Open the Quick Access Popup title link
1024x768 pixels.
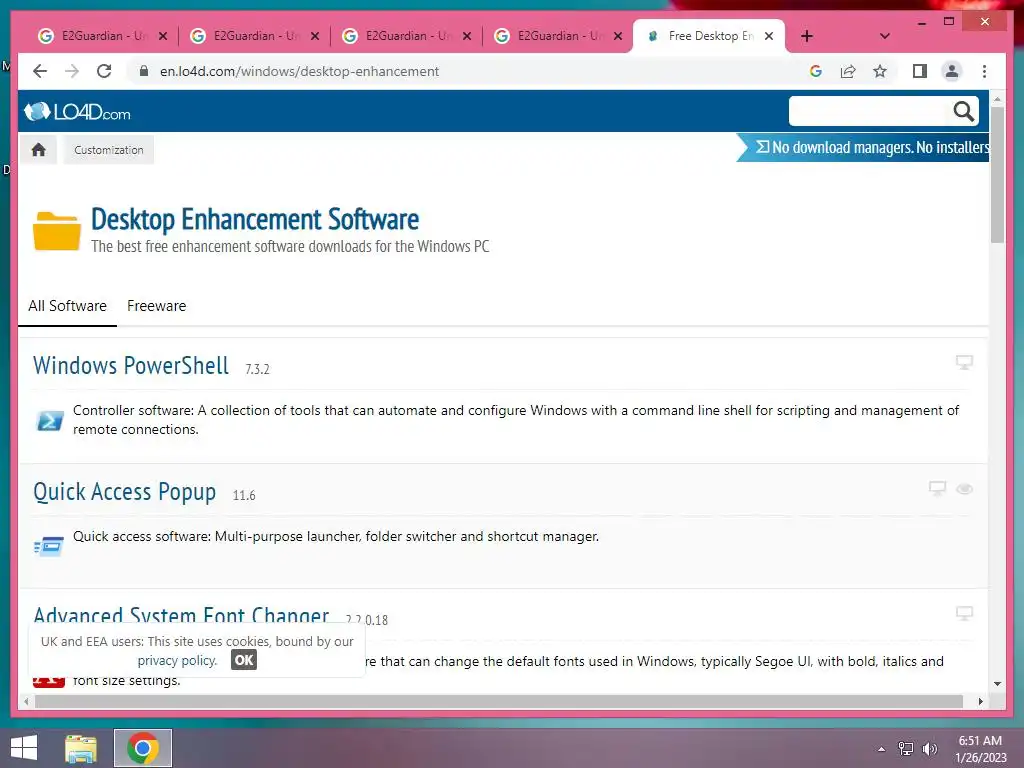coord(124,491)
